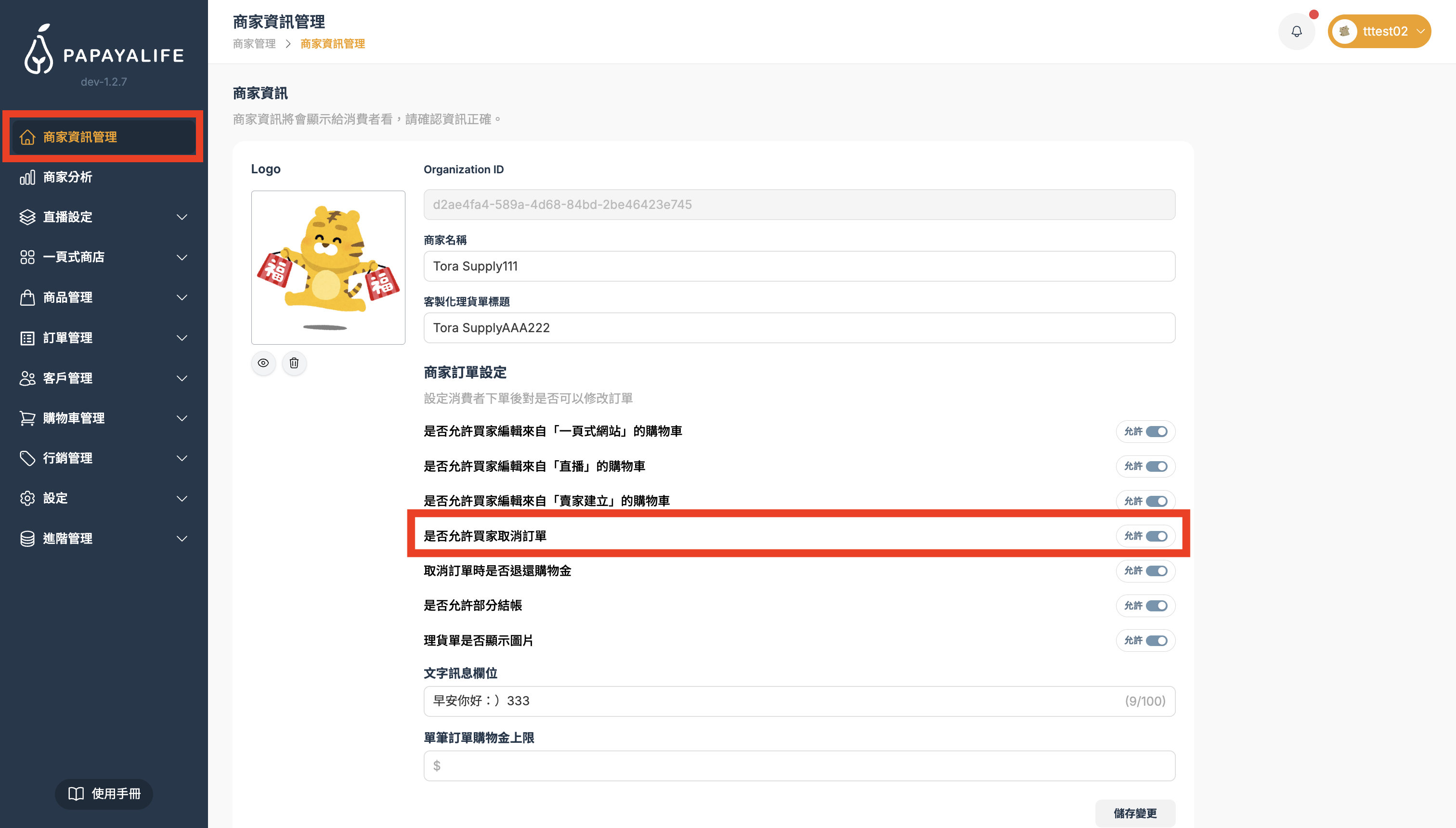Click the 儲存變更 save button
The height and width of the screenshot is (828, 1456).
(1135, 813)
